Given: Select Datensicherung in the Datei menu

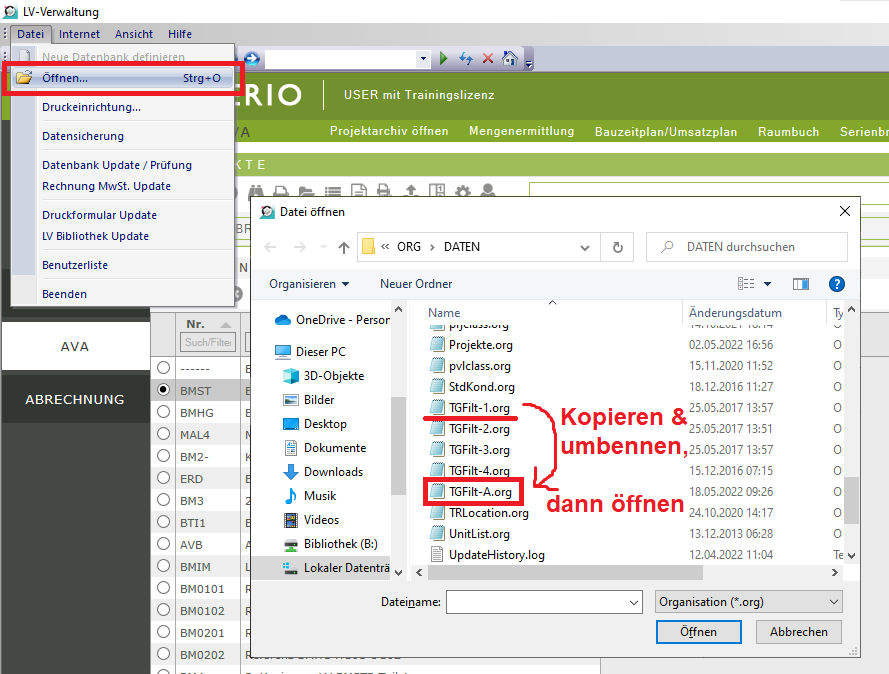Looking at the screenshot, I should pyautogui.click(x=83, y=136).
